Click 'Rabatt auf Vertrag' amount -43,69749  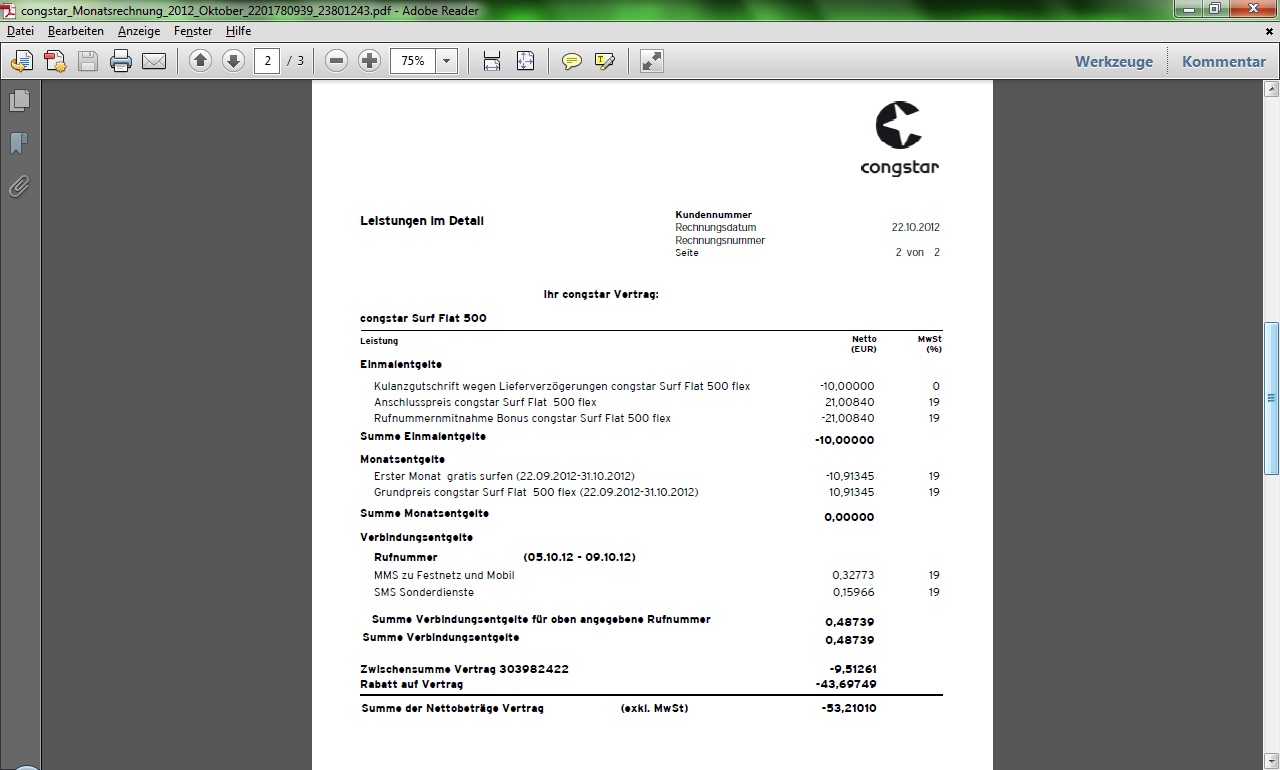pyautogui.click(x=846, y=684)
